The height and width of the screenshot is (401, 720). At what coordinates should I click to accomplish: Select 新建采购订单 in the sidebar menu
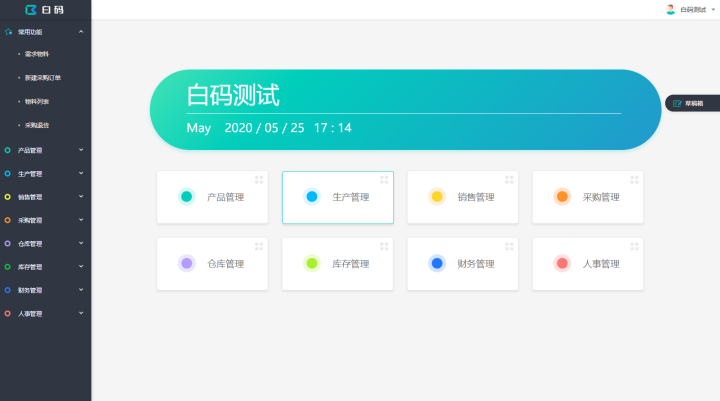click(x=43, y=78)
